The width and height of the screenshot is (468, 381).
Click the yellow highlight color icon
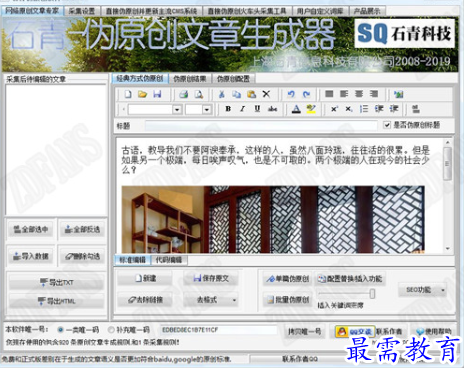tap(311, 109)
